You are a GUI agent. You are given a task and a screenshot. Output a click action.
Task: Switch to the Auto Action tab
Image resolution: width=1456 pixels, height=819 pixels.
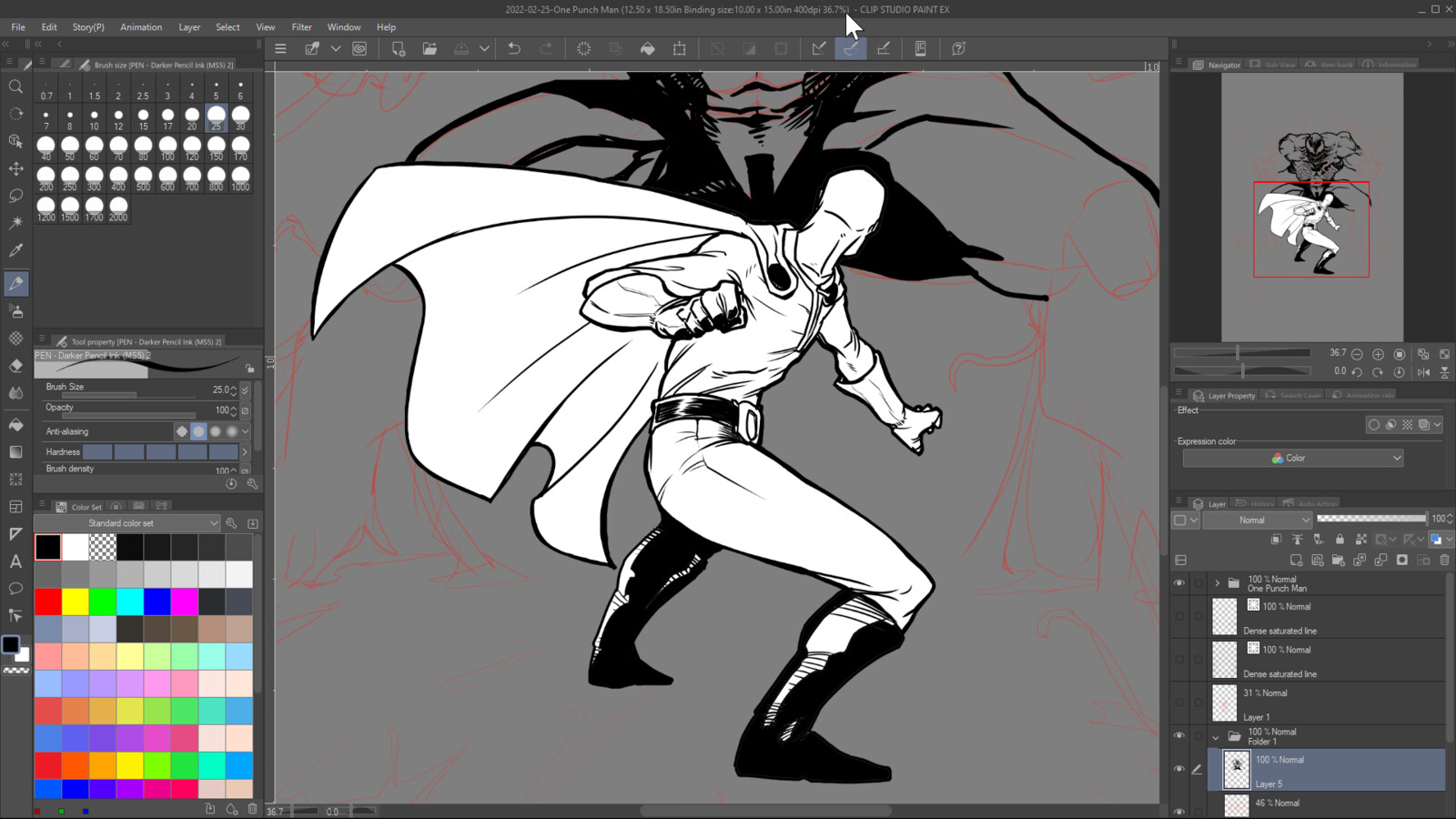(x=1310, y=503)
